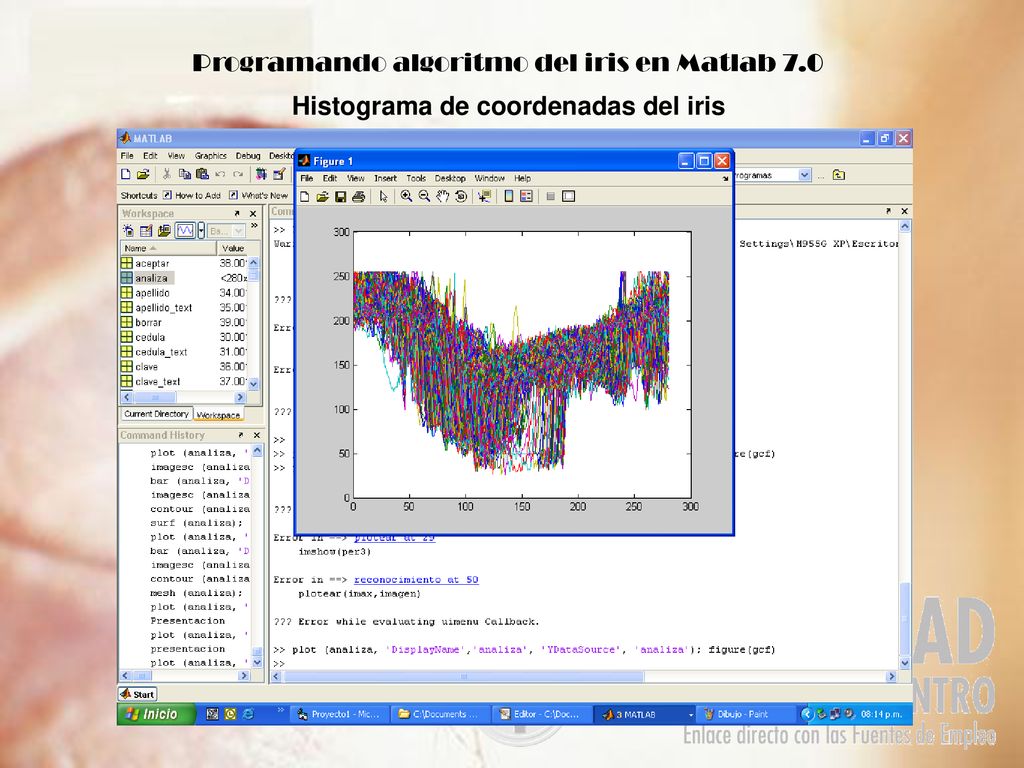The image size is (1024, 768).
Task: Open the Graphics menu in MATLAB window
Action: (x=210, y=156)
